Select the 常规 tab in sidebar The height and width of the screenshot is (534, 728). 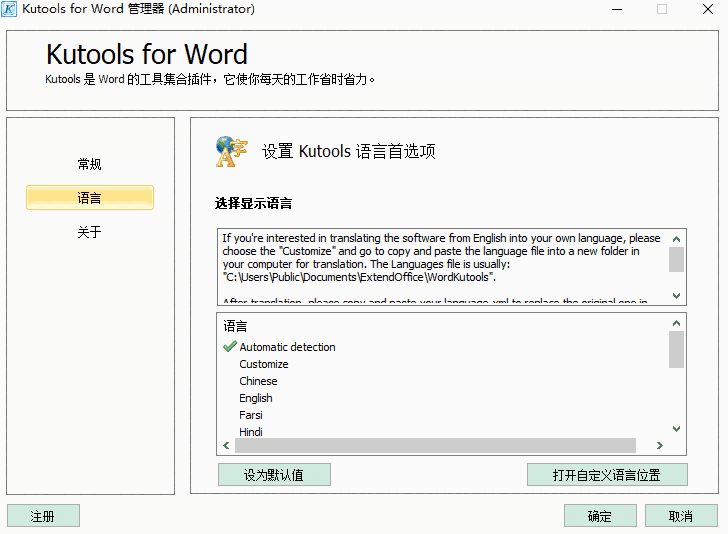coord(90,164)
